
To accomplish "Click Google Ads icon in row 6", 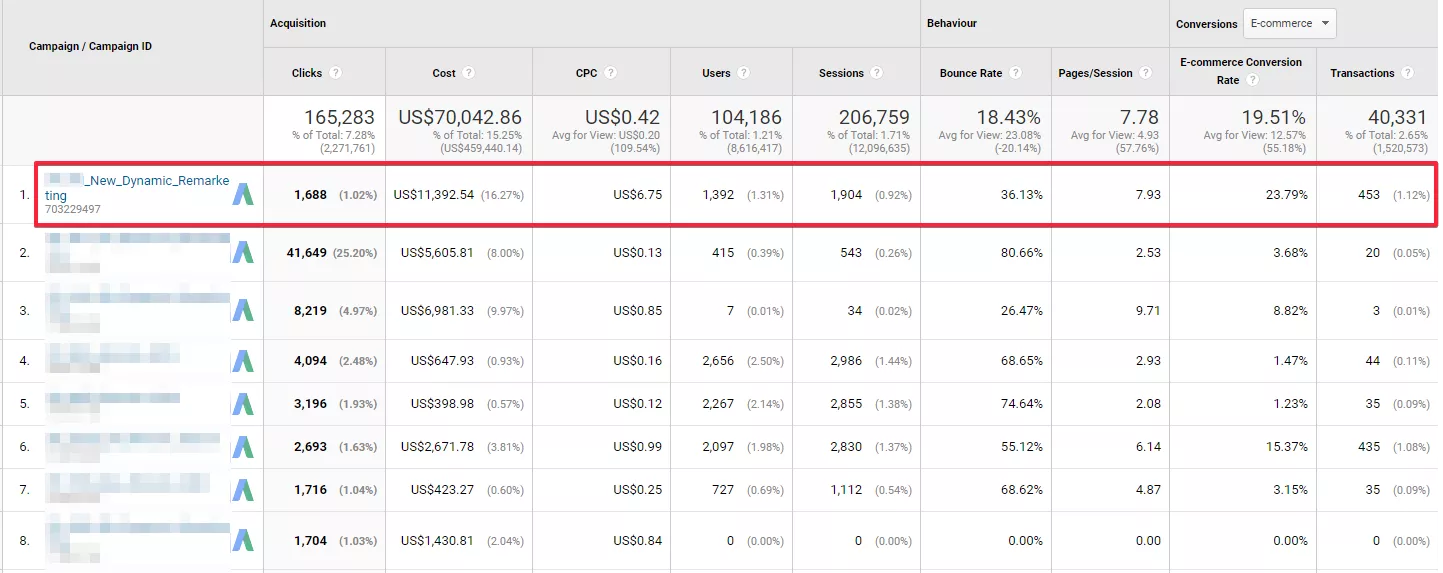I will (x=243, y=447).
